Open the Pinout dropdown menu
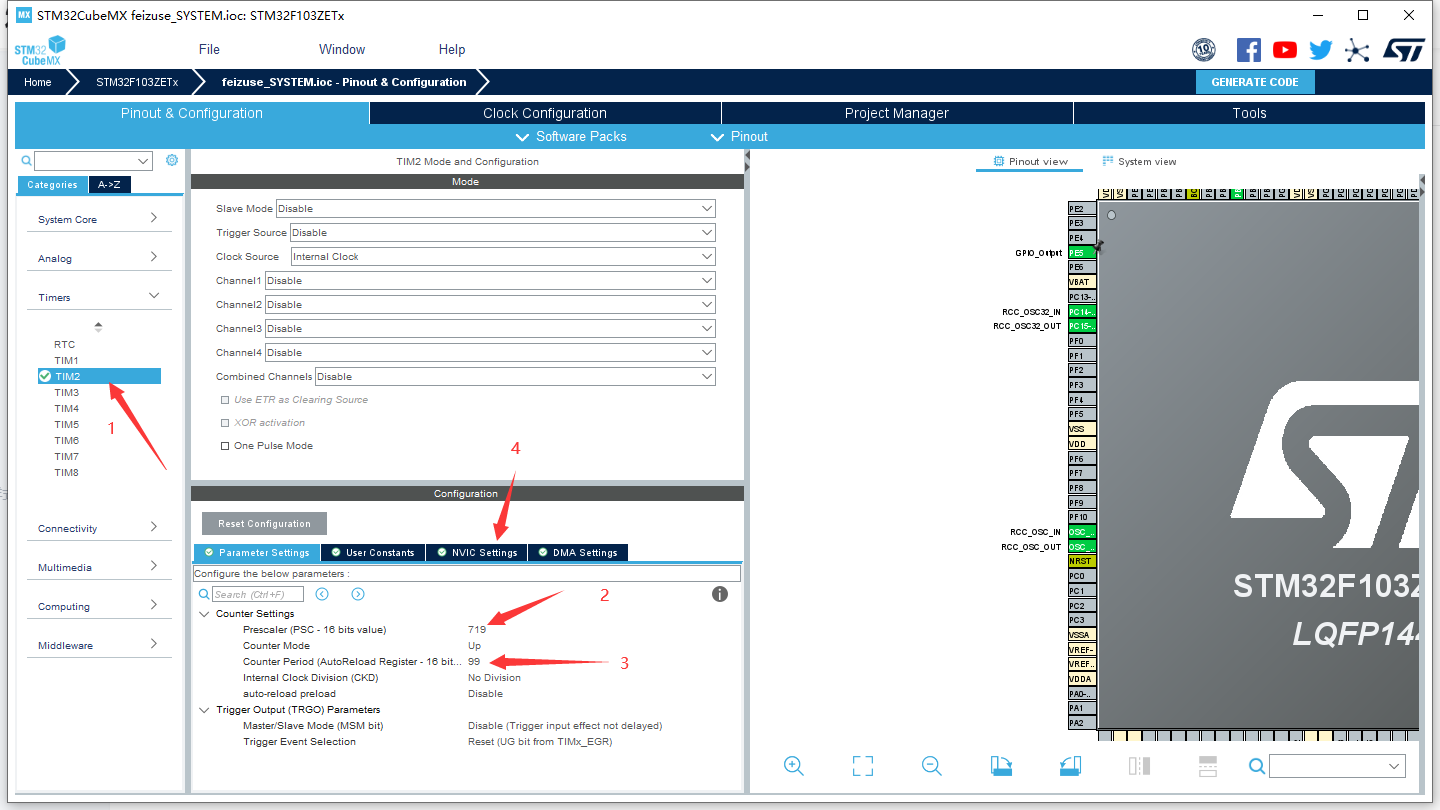The width and height of the screenshot is (1440, 810). 739,137
